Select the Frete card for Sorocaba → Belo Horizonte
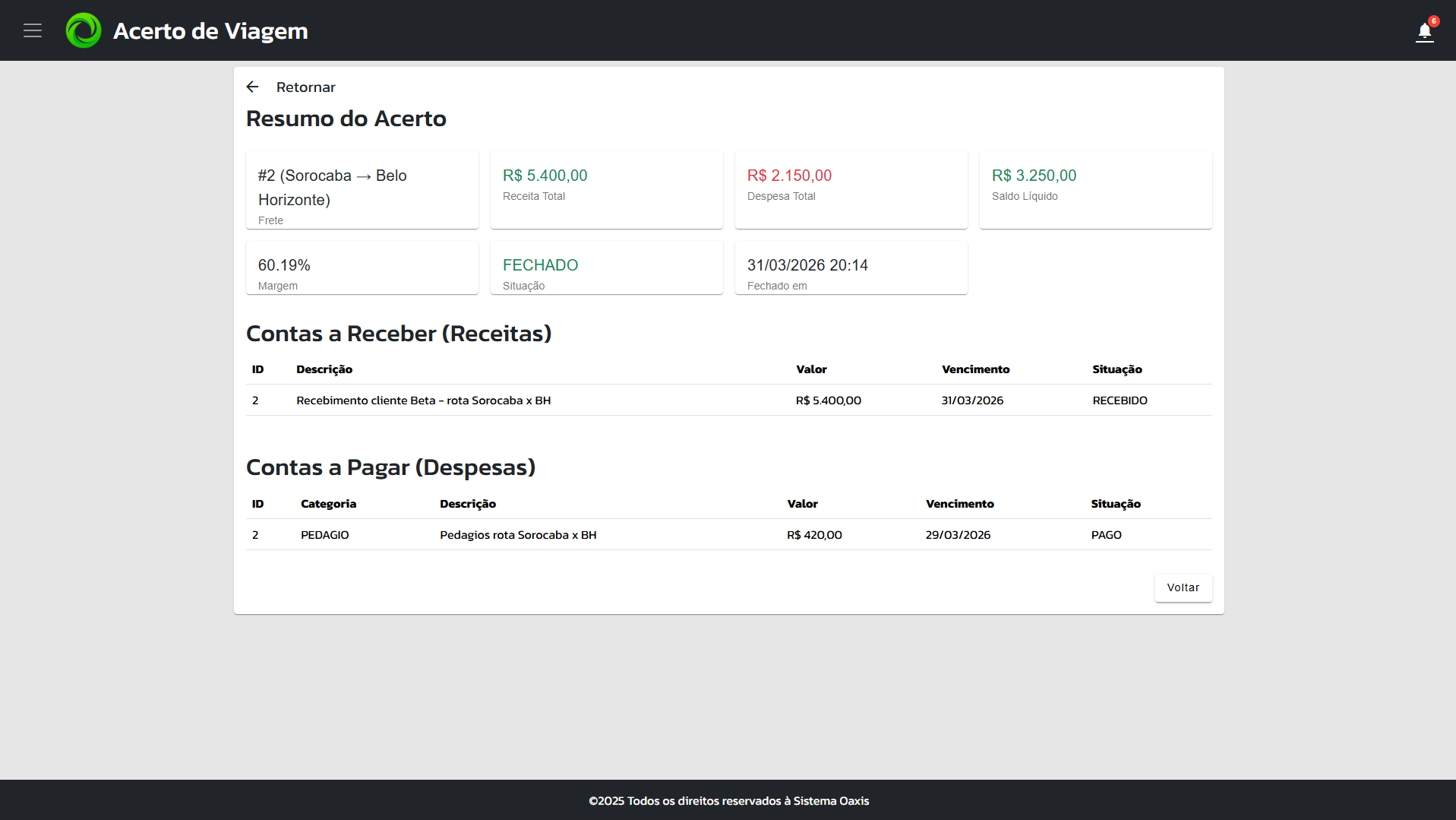Viewport: 1456px width, 820px height. 362,190
